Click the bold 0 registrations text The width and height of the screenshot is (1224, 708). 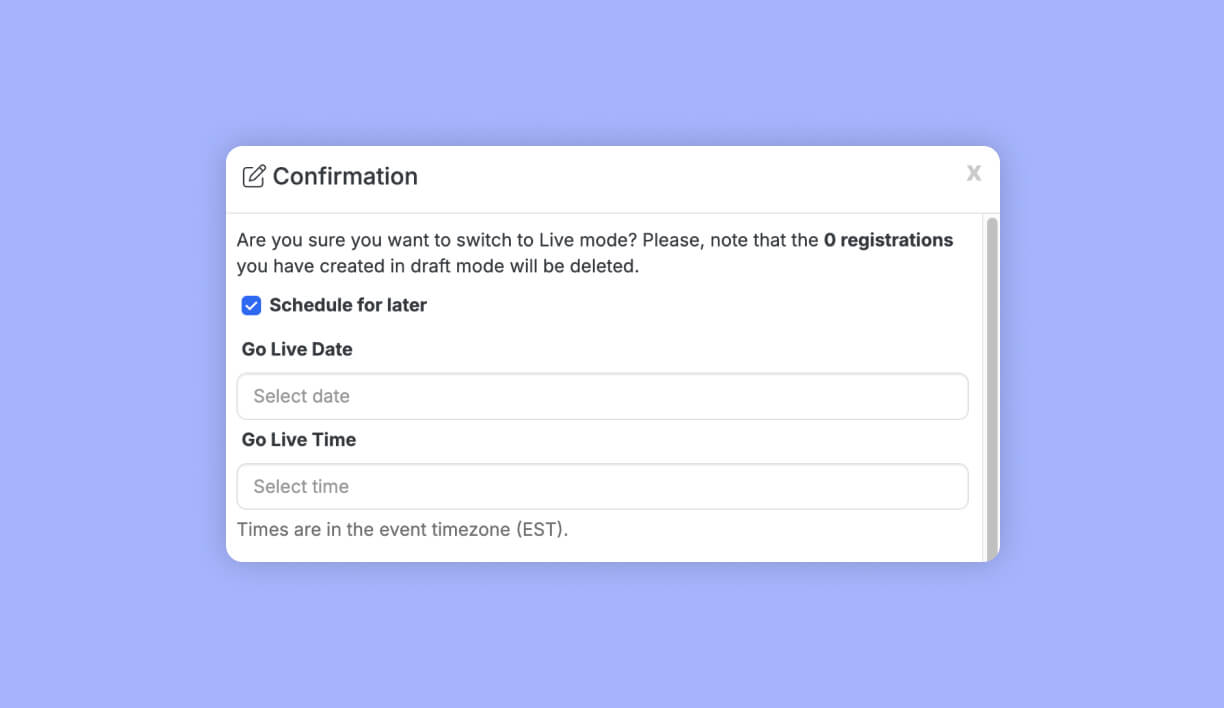[x=888, y=240]
